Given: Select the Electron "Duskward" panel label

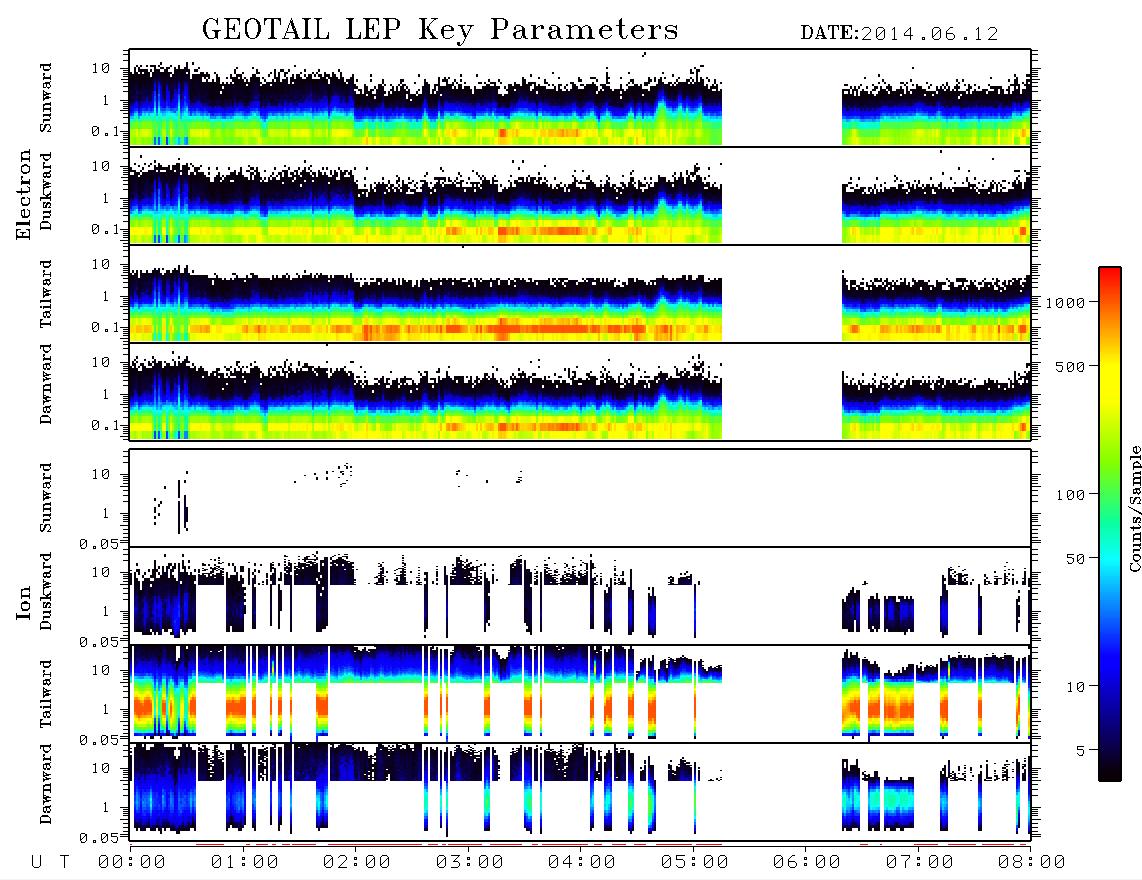Looking at the screenshot, I should tap(46, 192).
